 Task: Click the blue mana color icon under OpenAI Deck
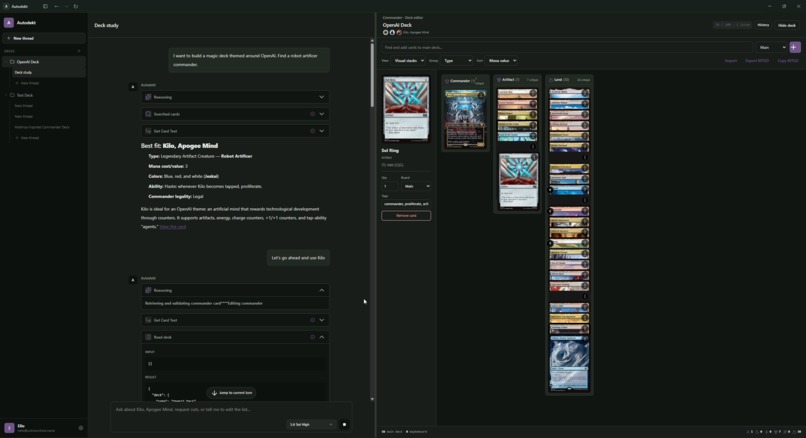[x=392, y=32]
